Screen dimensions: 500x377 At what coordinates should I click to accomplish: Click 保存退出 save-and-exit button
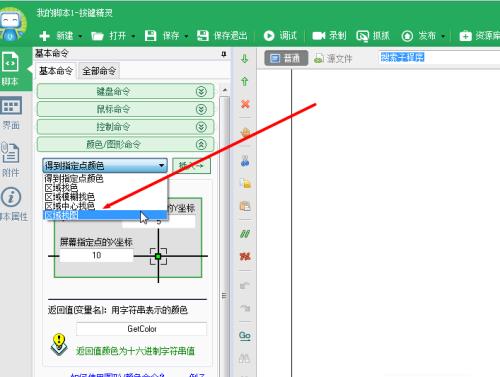[x=222, y=36]
